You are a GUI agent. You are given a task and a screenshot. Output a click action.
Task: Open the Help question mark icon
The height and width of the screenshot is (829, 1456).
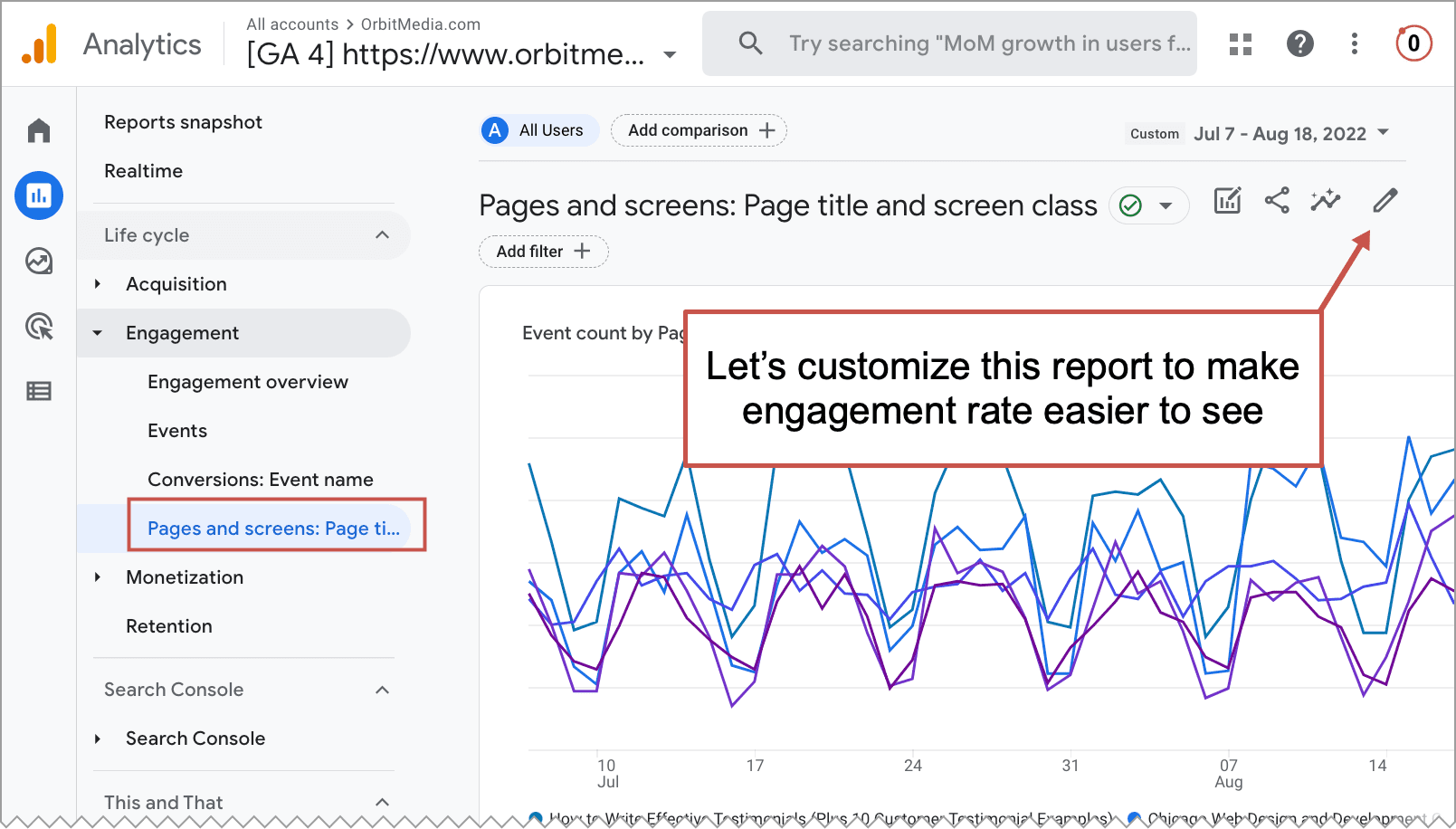click(x=1300, y=43)
